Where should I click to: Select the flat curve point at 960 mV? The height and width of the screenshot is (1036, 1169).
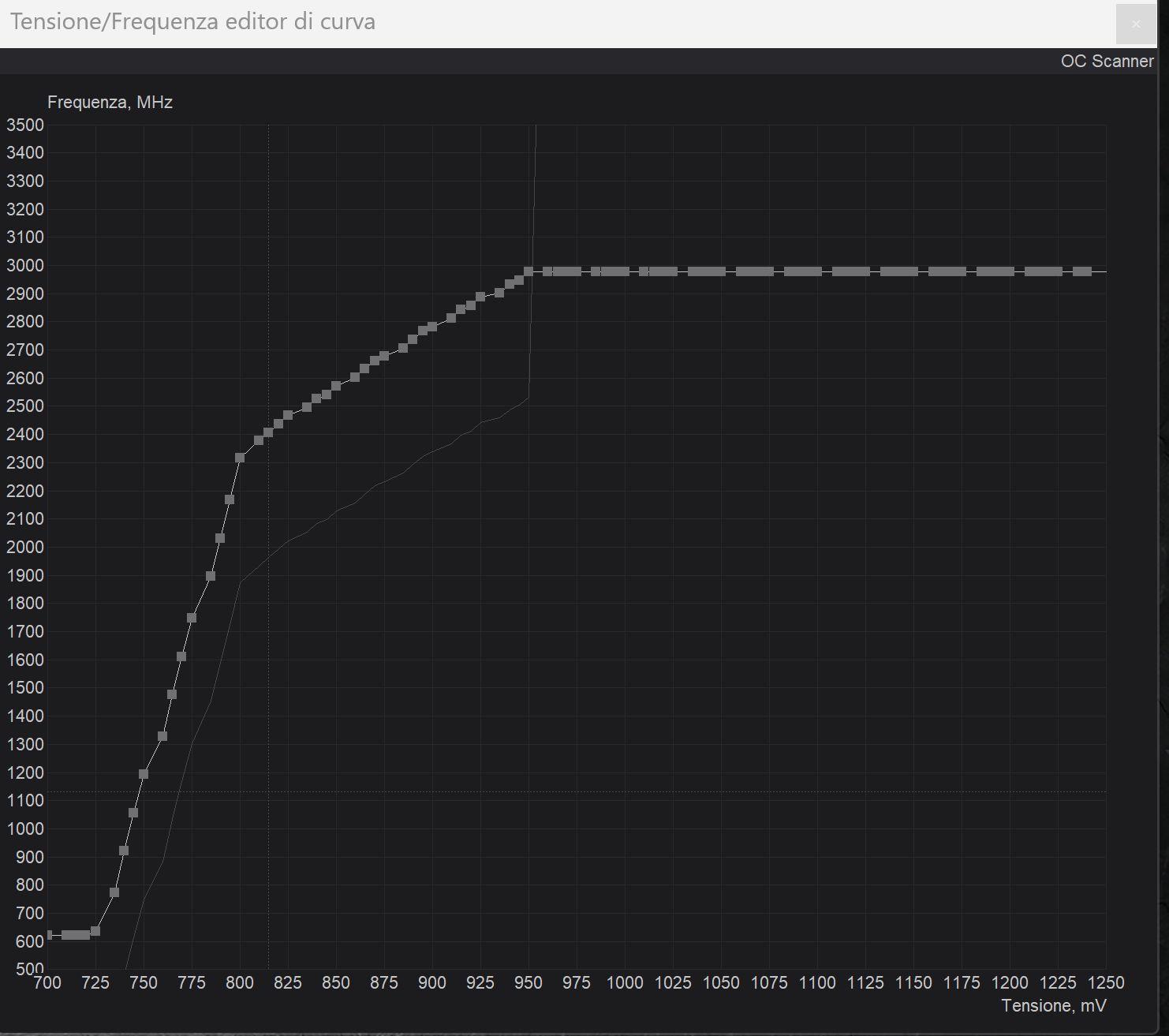coord(547,271)
